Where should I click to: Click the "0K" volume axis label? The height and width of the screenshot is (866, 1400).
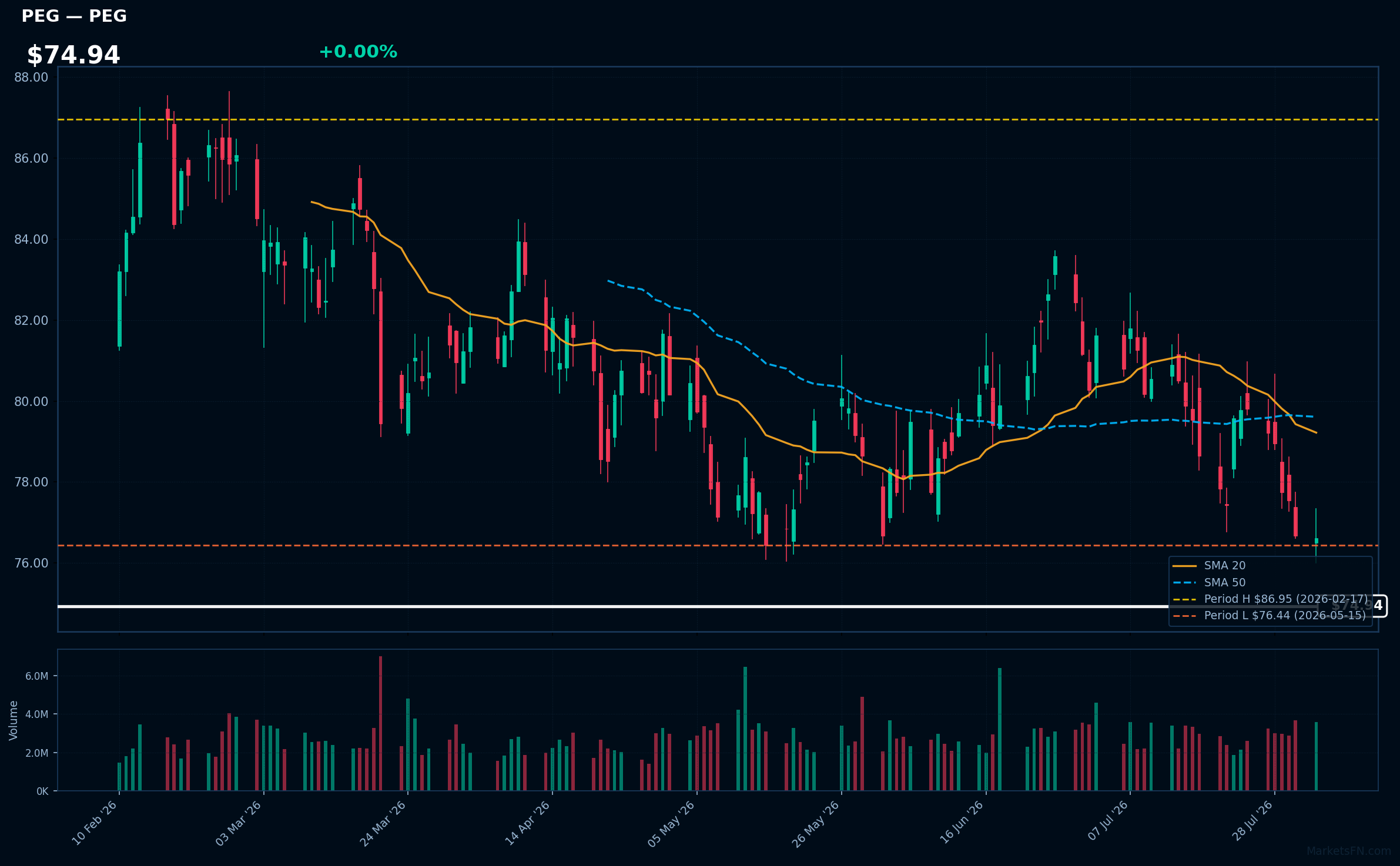pos(42,791)
